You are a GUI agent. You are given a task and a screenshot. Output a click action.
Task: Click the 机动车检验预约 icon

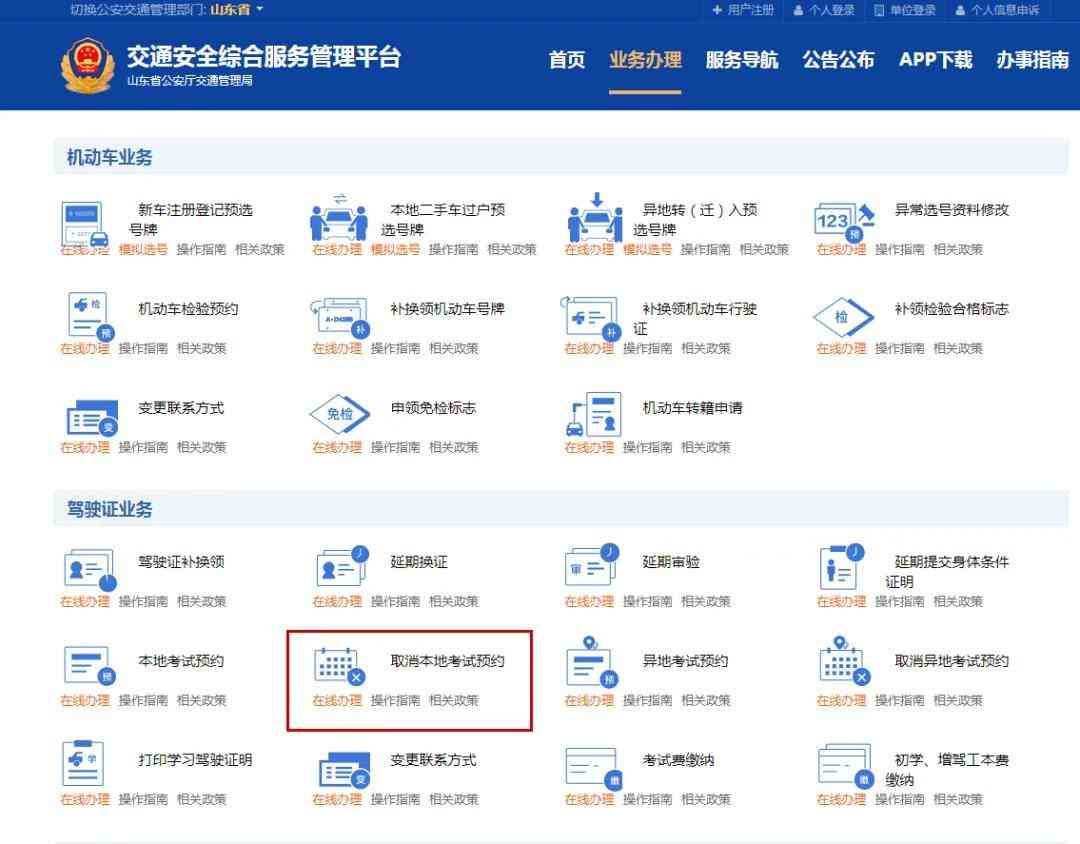(87, 315)
